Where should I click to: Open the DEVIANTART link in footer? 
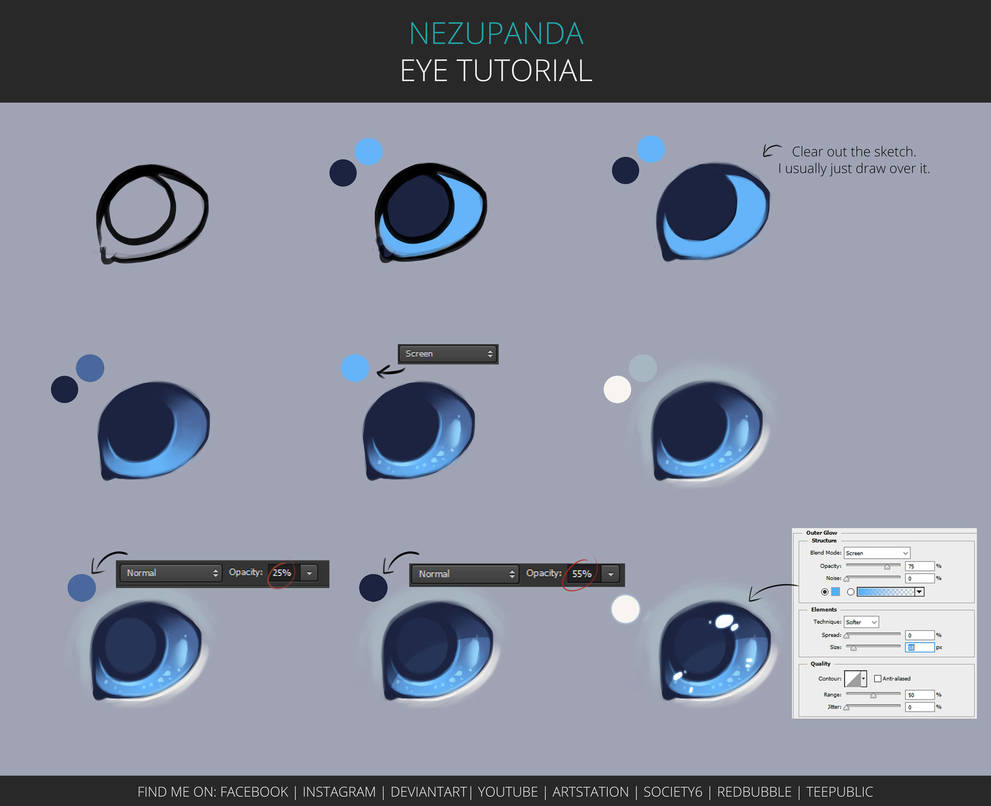428,791
